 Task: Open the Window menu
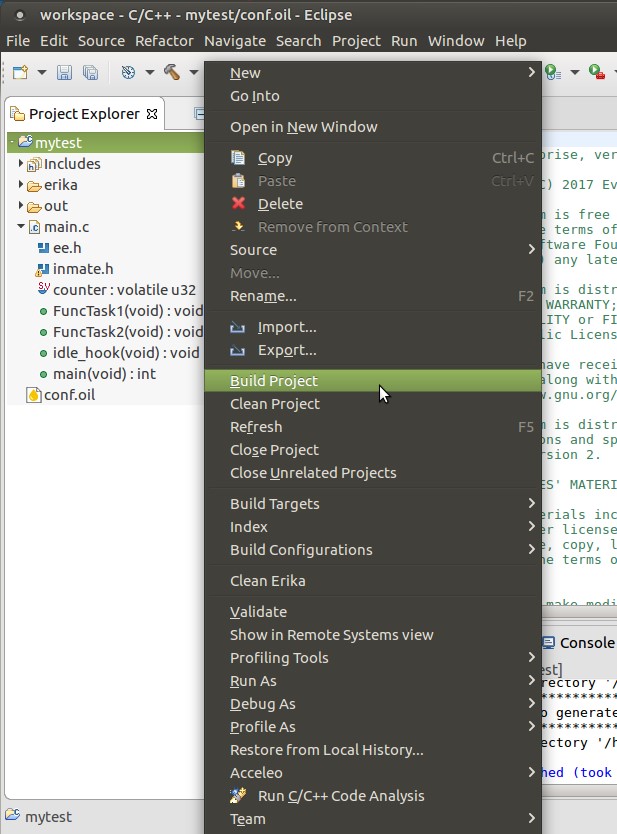pyautogui.click(x=456, y=41)
